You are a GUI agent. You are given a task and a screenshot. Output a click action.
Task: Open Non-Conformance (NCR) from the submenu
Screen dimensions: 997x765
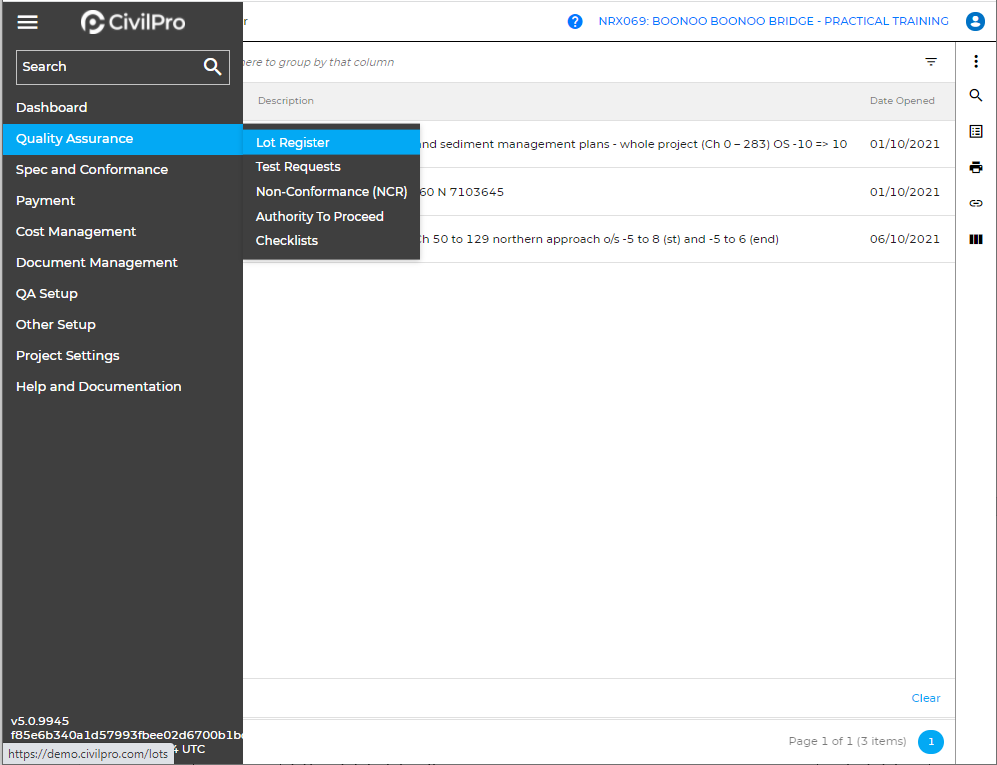coord(331,192)
